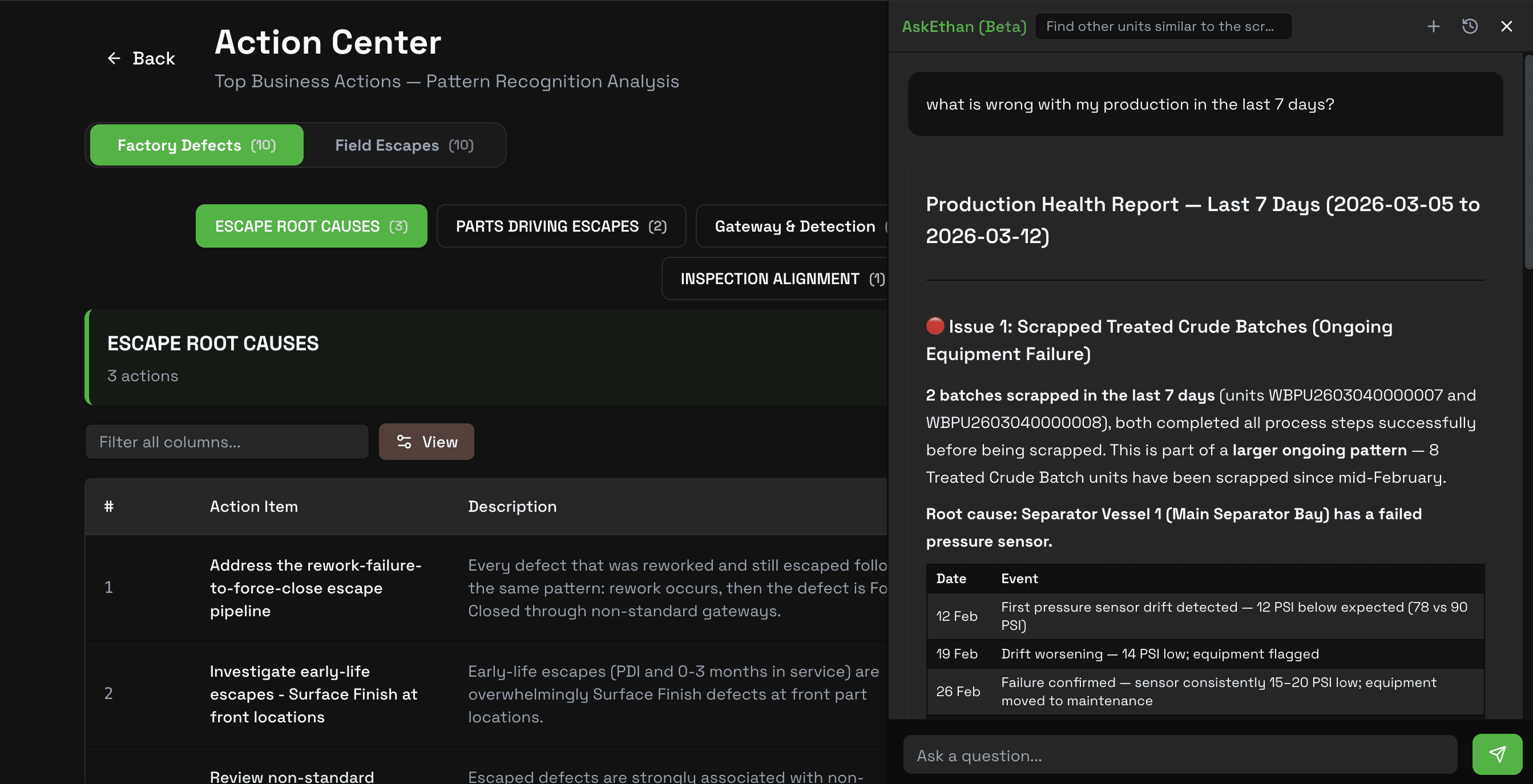The height and width of the screenshot is (784, 1533).
Task: Open rework-failure-to-force-close action item
Action: 316,588
